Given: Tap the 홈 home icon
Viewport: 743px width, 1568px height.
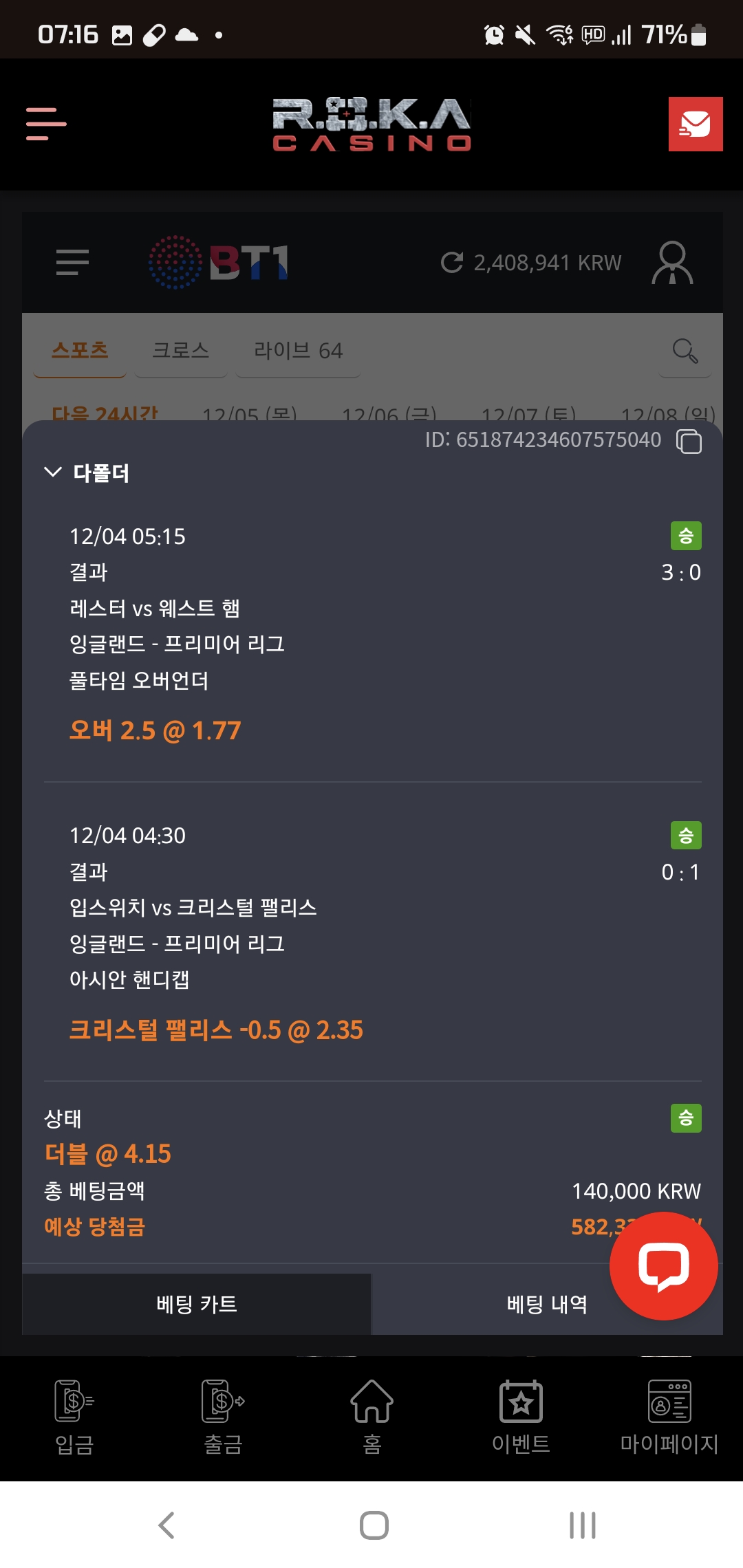Looking at the screenshot, I should coord(371,1417).
